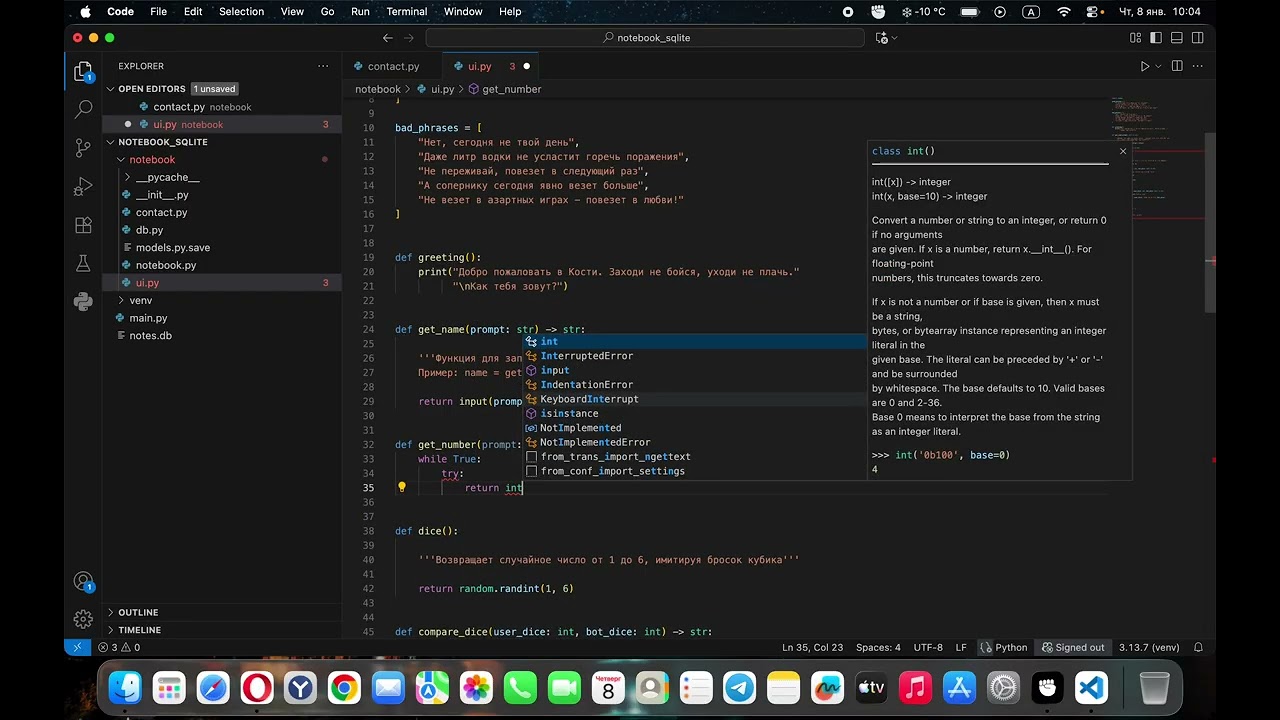Open the Source Control view
Viewport: 1280px width, 720px height.
(84, 148)
